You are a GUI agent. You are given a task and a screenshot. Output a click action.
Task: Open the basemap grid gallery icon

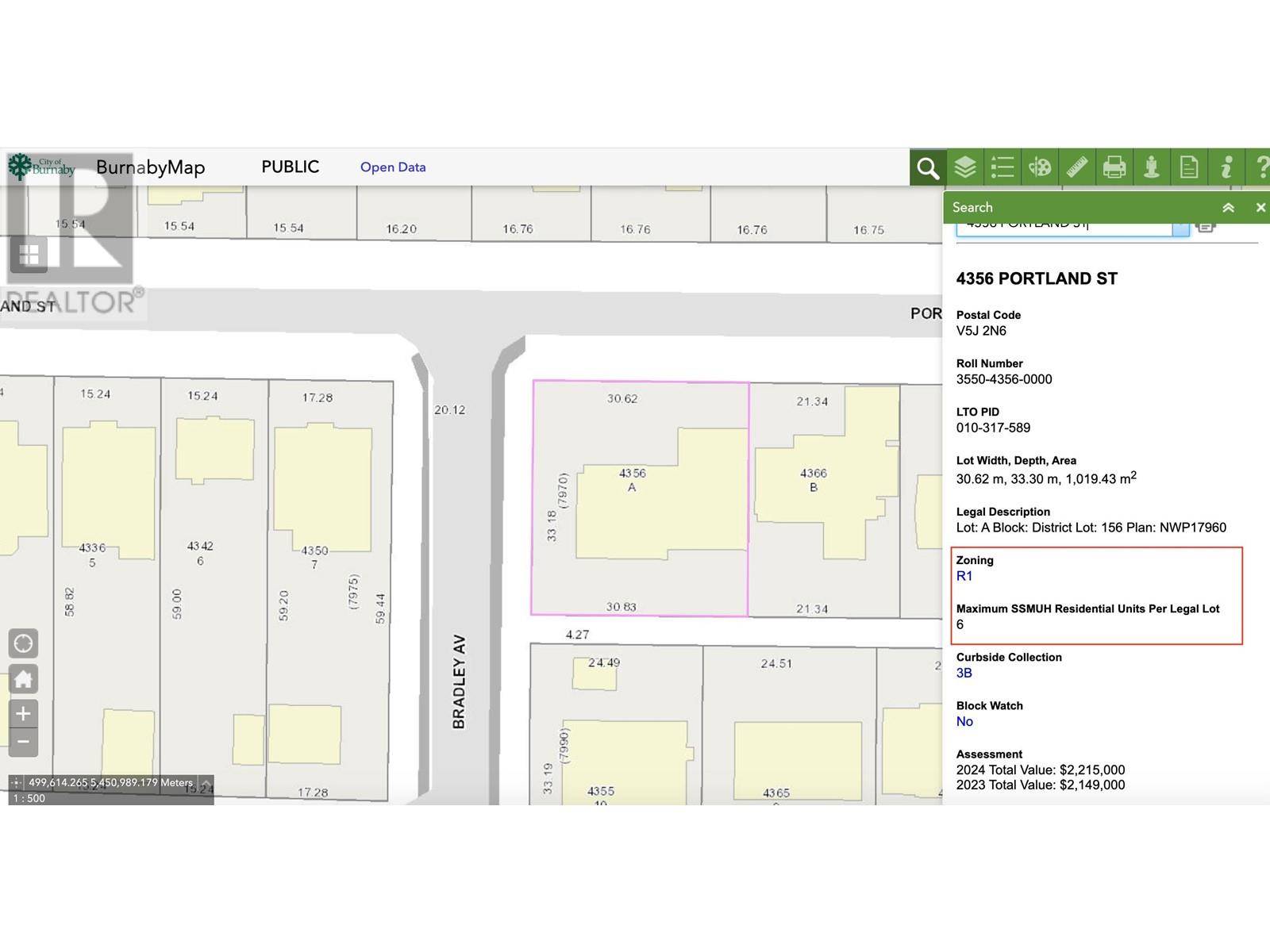(x=29, y=255)
